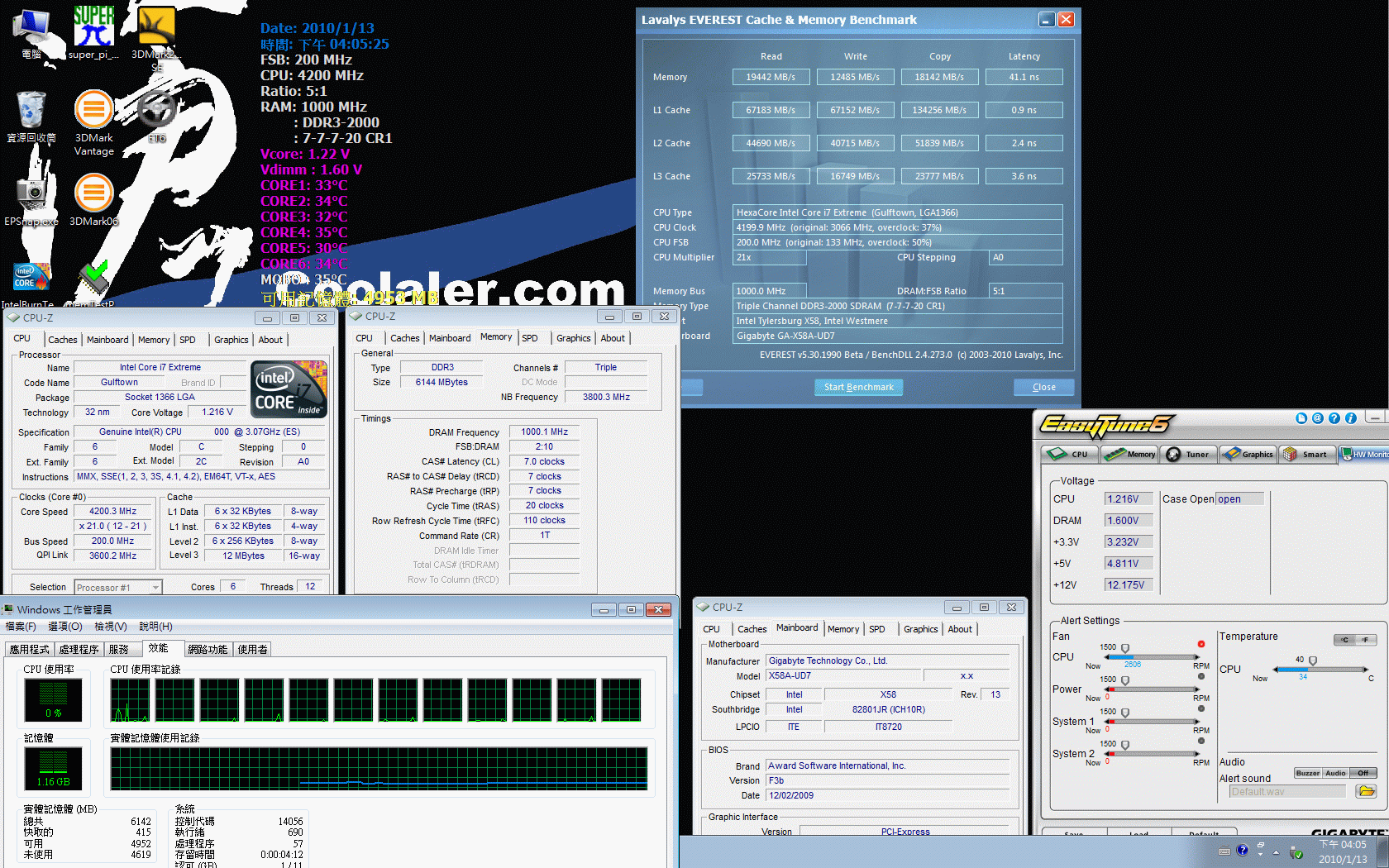Open the Computer desktop icon
This screenshot has width=1389, height=868.
[x=32, y=33]
